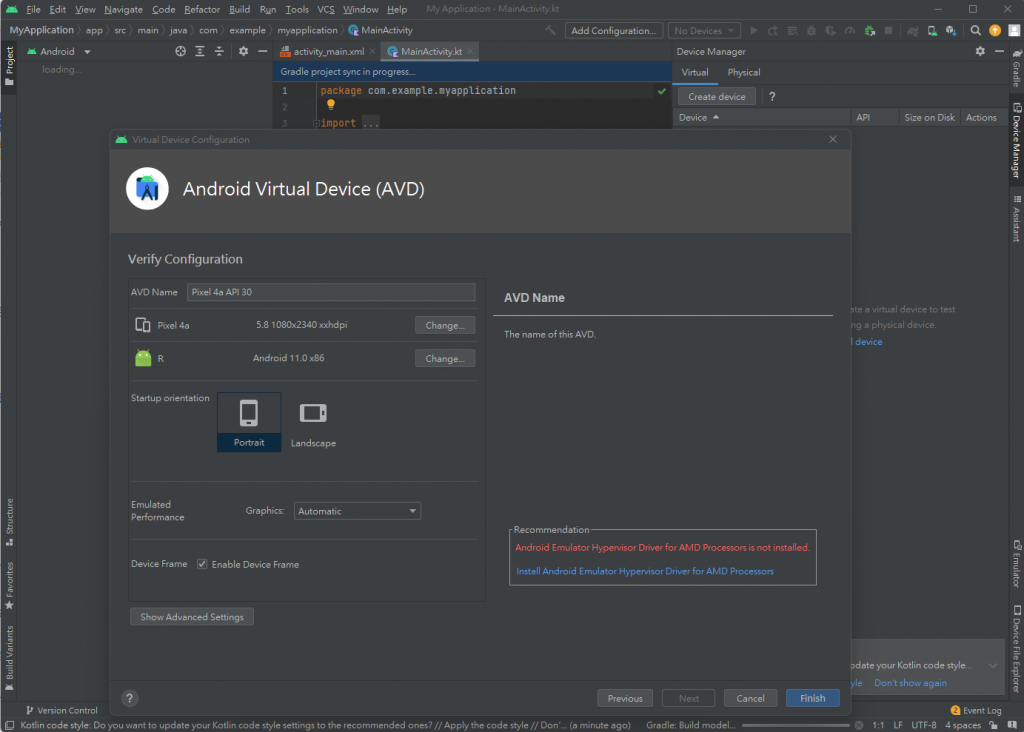1024x732 pixels.
Task: Click the Gradle build progress bar
Action: pyautogui.click(x=796, y=725)
